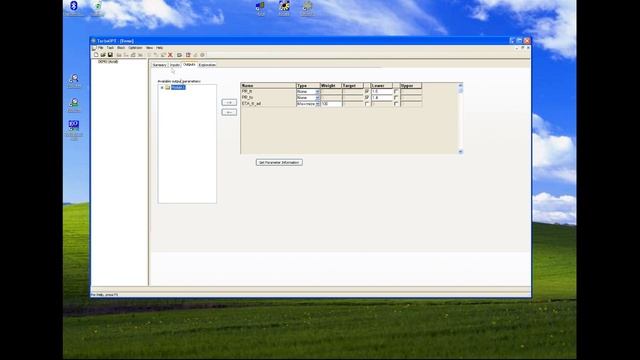Open the Type dropdown for ETA_tt_ad
This screenshot has width=640, height=360.
(317, 104)
